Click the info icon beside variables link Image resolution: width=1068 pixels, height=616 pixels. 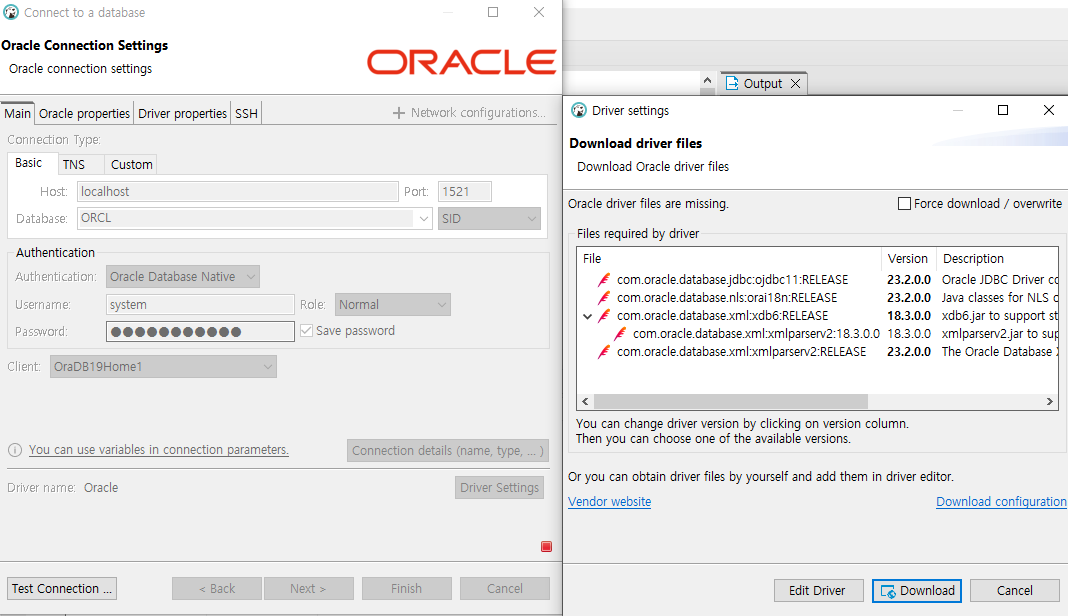(x=15, y=450)
